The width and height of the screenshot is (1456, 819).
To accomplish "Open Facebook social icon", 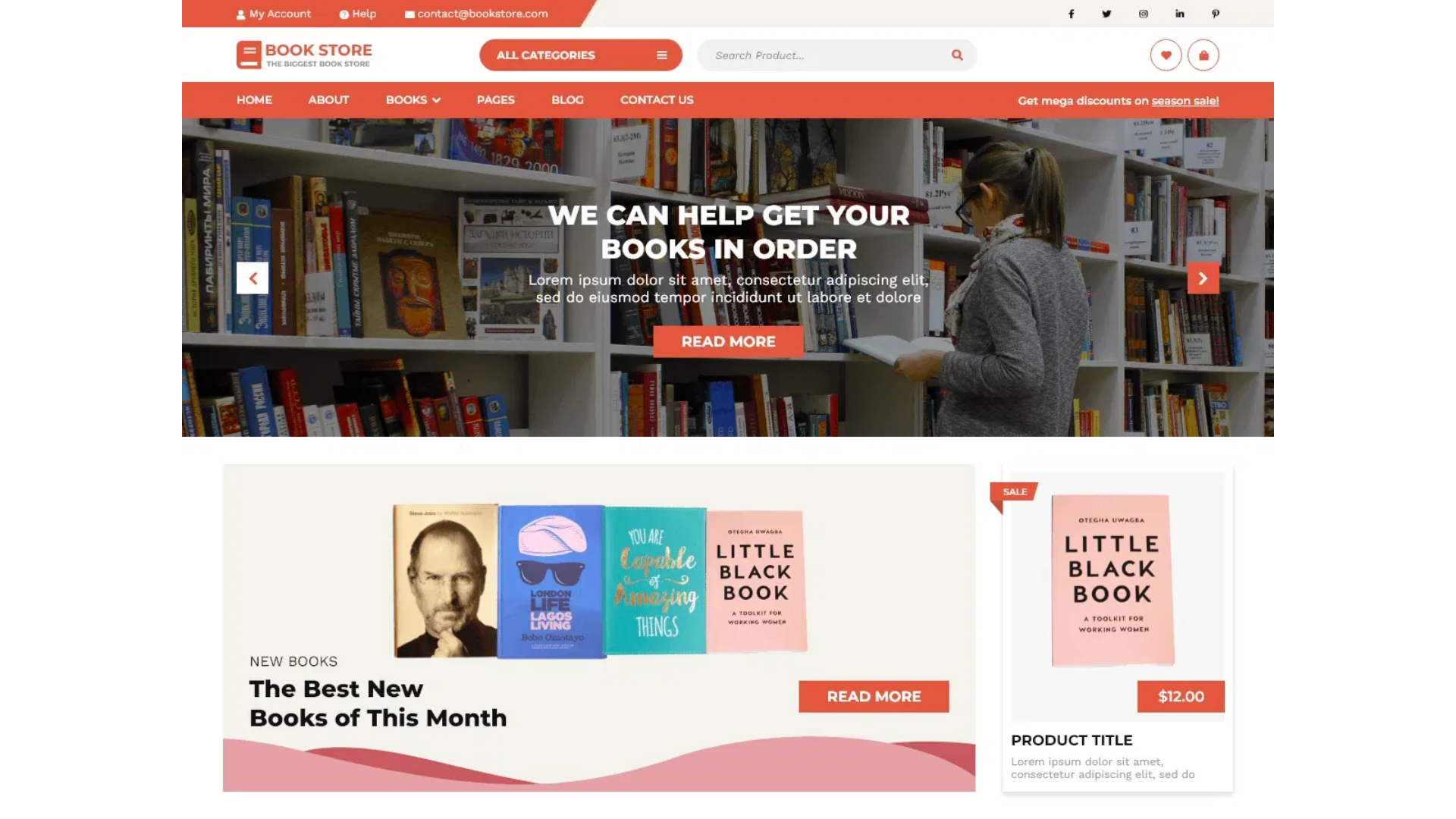I will [x=1071, y=14].
